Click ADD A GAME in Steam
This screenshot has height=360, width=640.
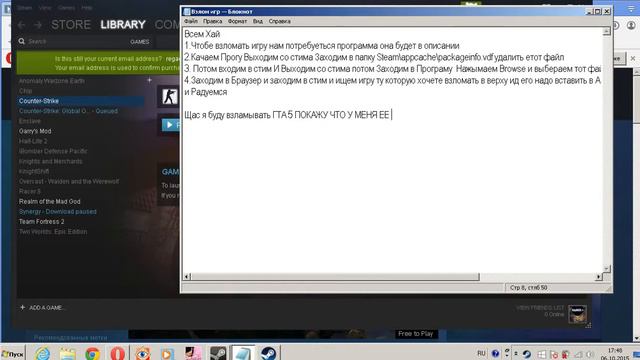42,307
